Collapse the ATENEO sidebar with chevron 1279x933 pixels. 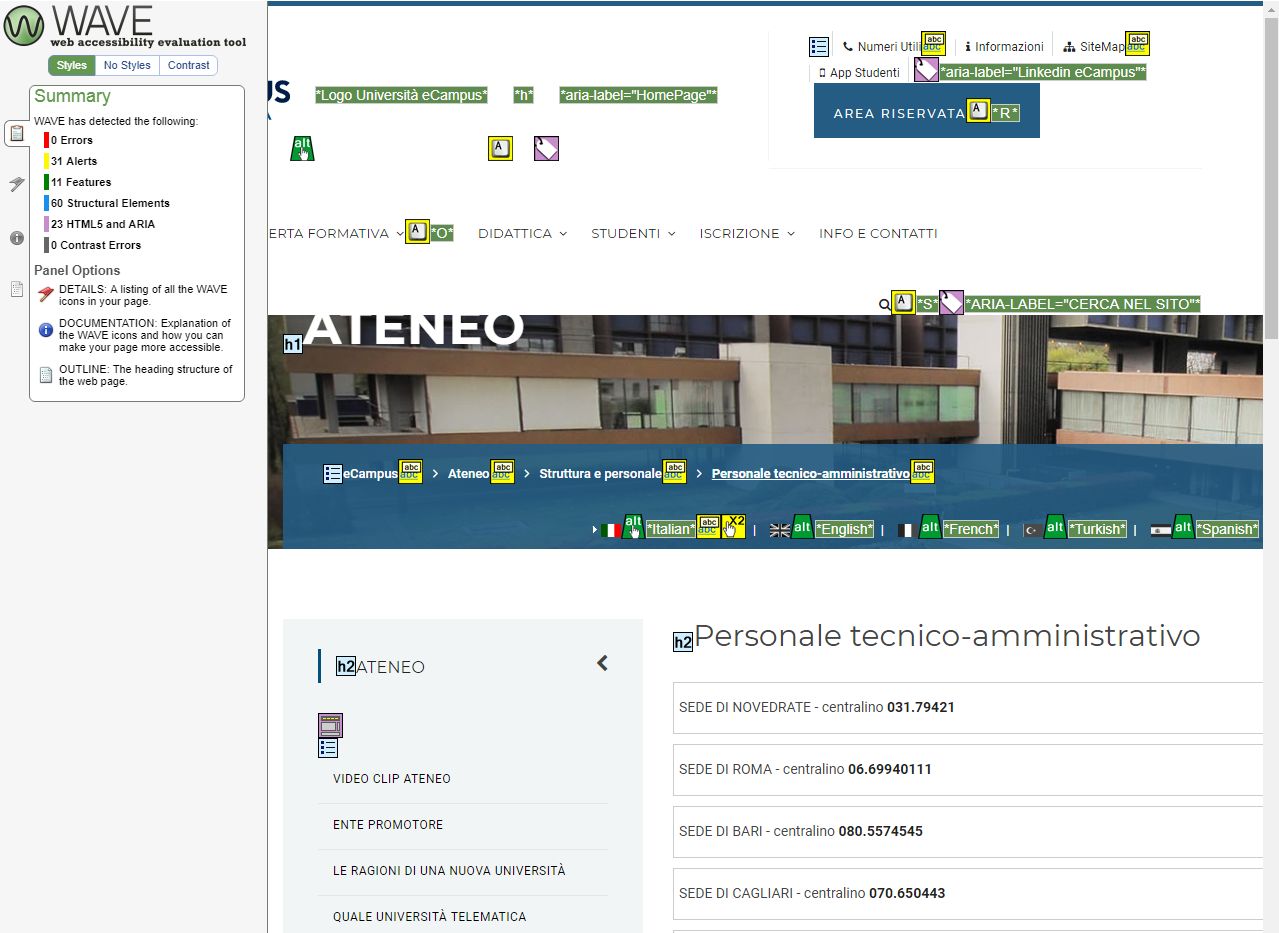602,663
